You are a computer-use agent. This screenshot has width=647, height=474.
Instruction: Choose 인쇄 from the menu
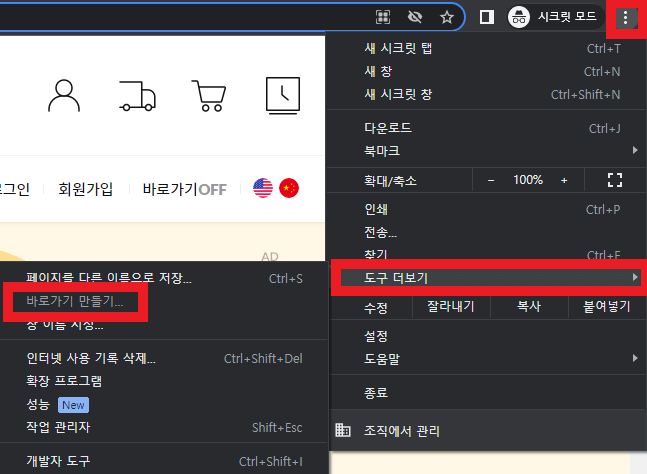[x=486, y=210]
